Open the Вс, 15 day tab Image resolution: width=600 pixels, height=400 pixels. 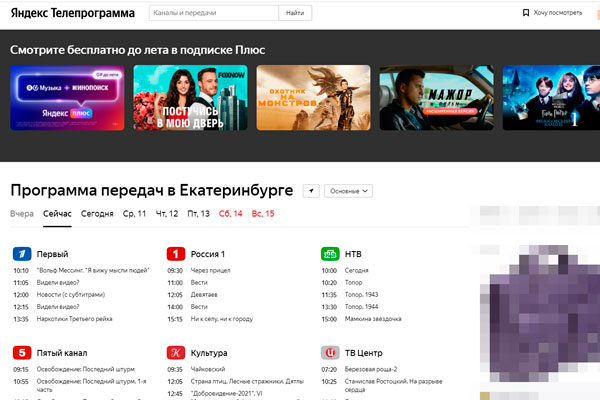pos(263,214)
